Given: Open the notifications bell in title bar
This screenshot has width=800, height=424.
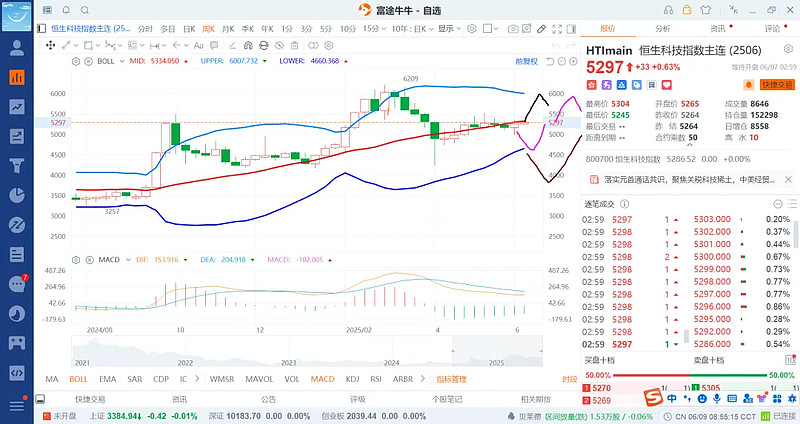Looking at the screenshot, I should coord(66,10).
